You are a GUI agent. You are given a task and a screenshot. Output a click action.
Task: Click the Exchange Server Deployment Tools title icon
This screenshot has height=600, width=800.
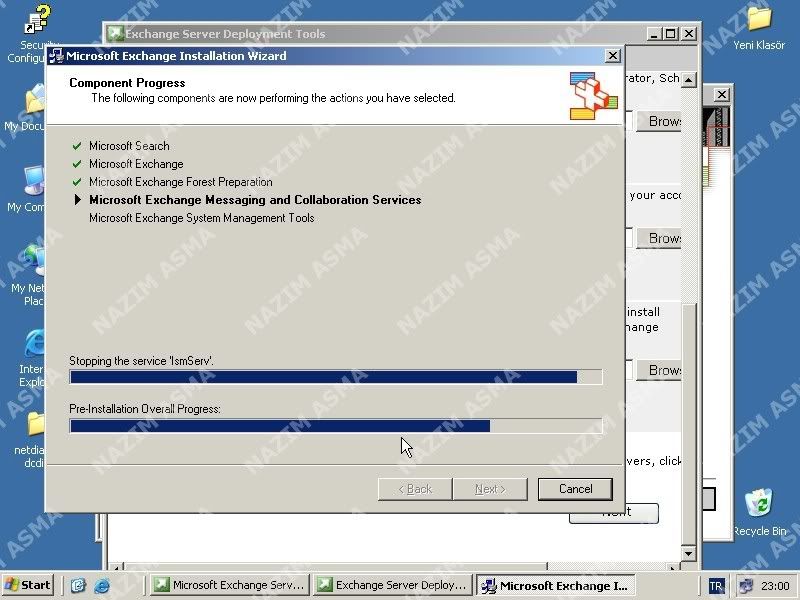[116, 34]
